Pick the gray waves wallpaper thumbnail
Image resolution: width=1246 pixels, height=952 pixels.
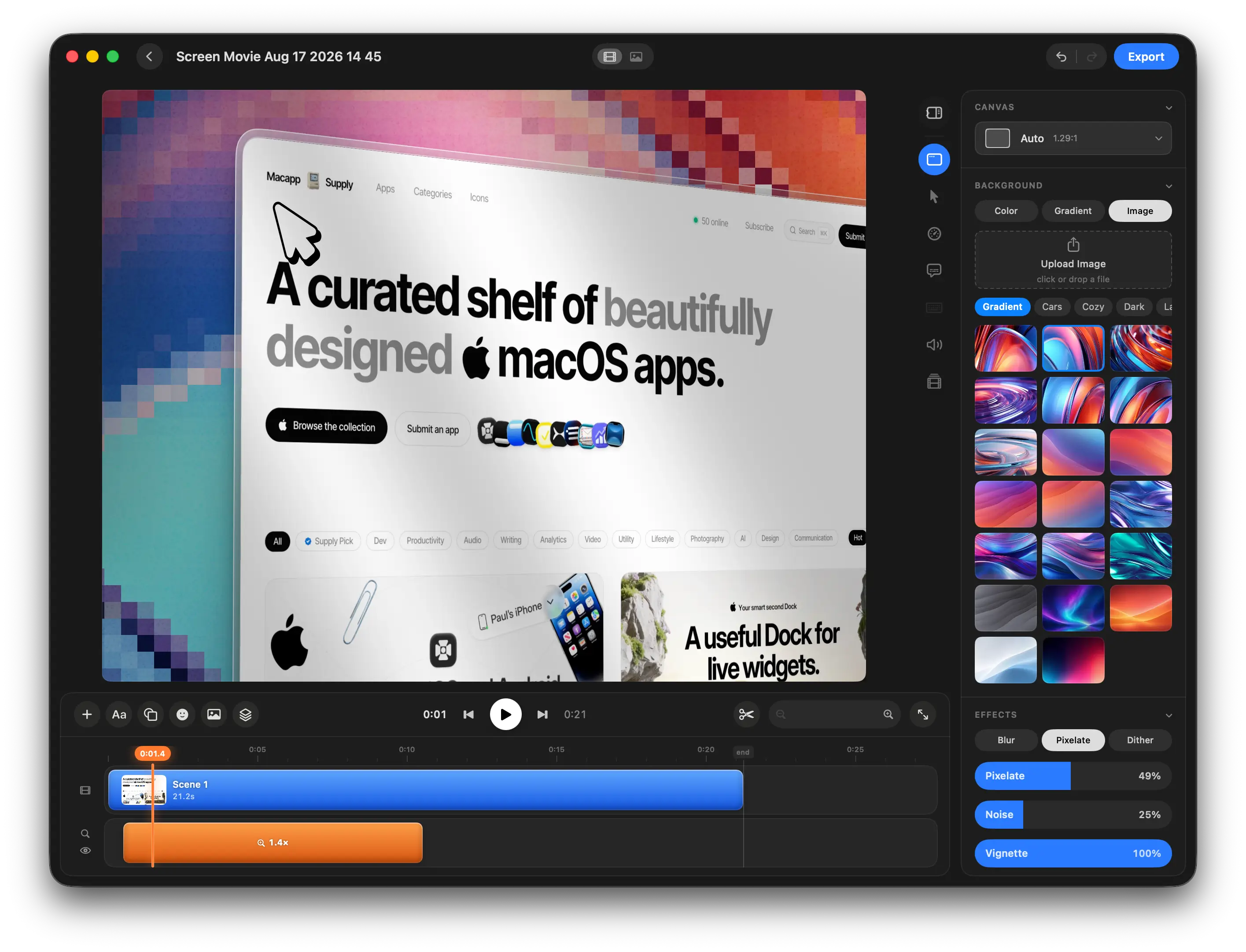[1006, 608]
